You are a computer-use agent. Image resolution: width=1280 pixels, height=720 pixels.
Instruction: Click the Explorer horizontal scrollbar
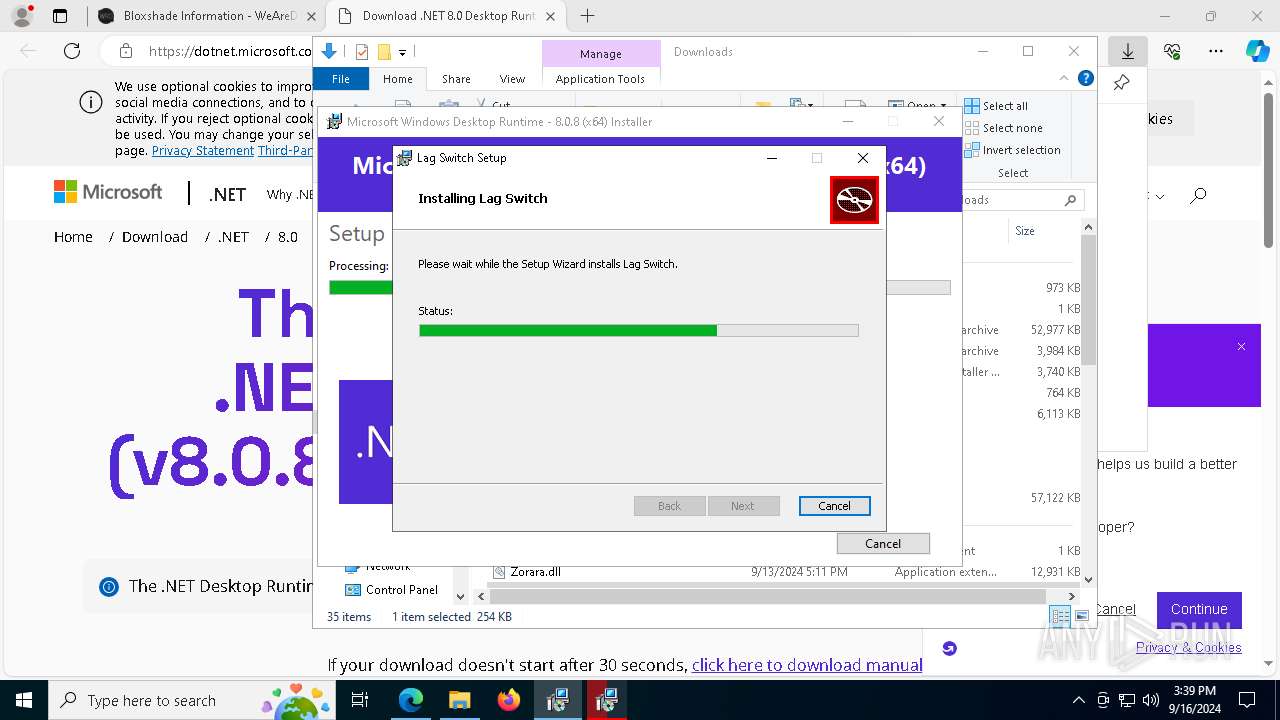[768, 596]
